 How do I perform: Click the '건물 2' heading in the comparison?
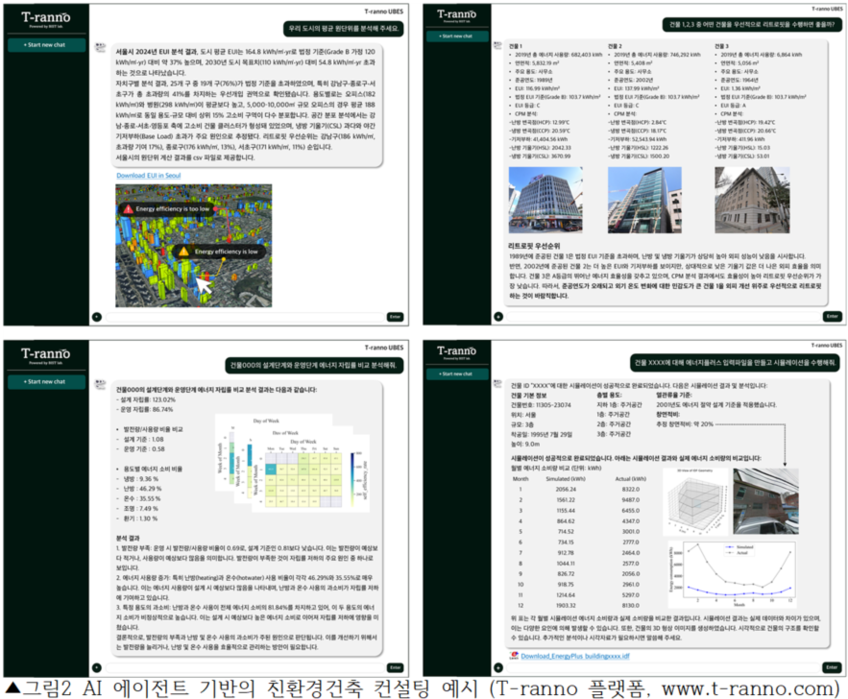[x=615, y=46]
